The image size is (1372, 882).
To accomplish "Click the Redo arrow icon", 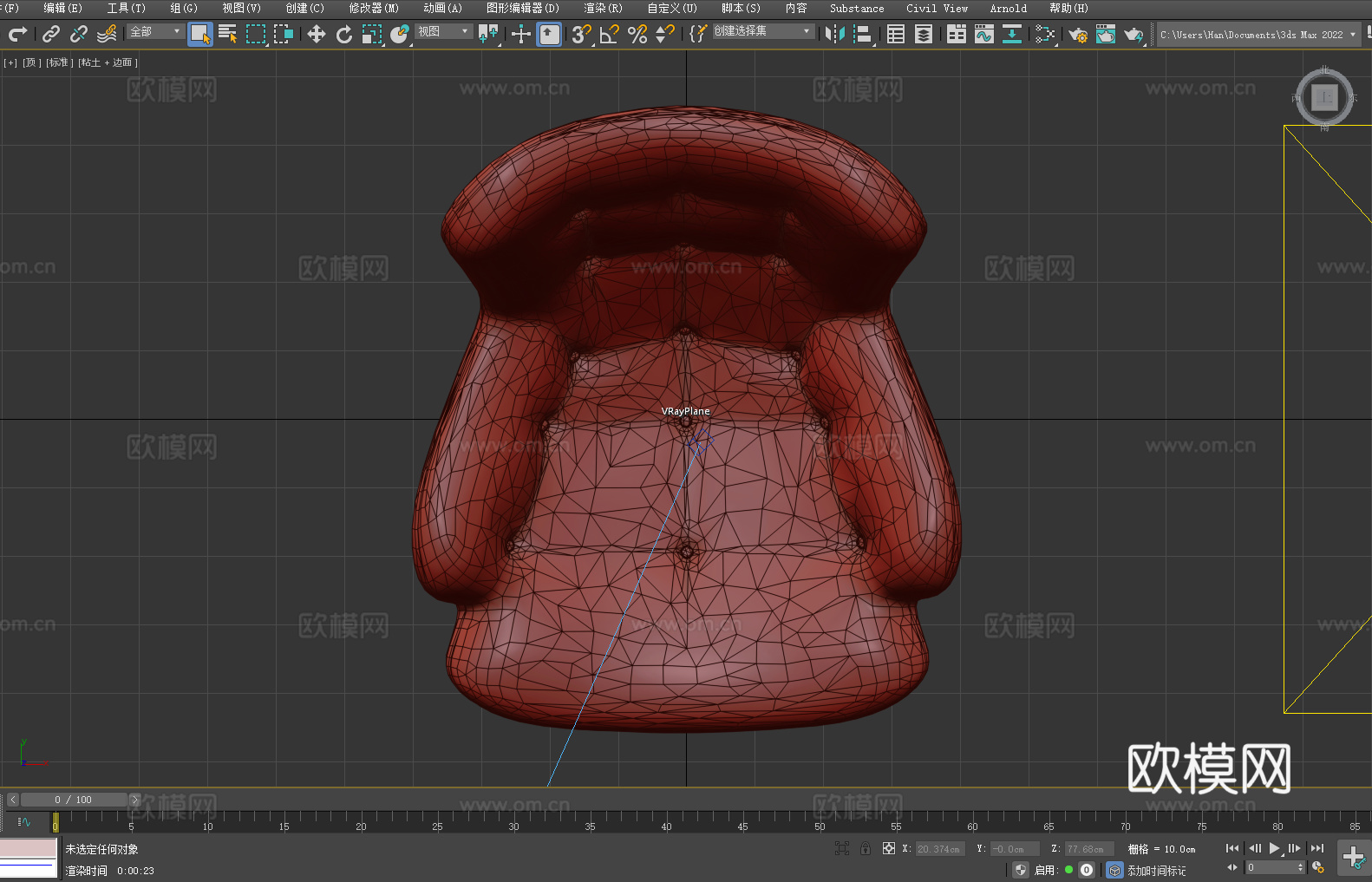I will click(17, 34).
